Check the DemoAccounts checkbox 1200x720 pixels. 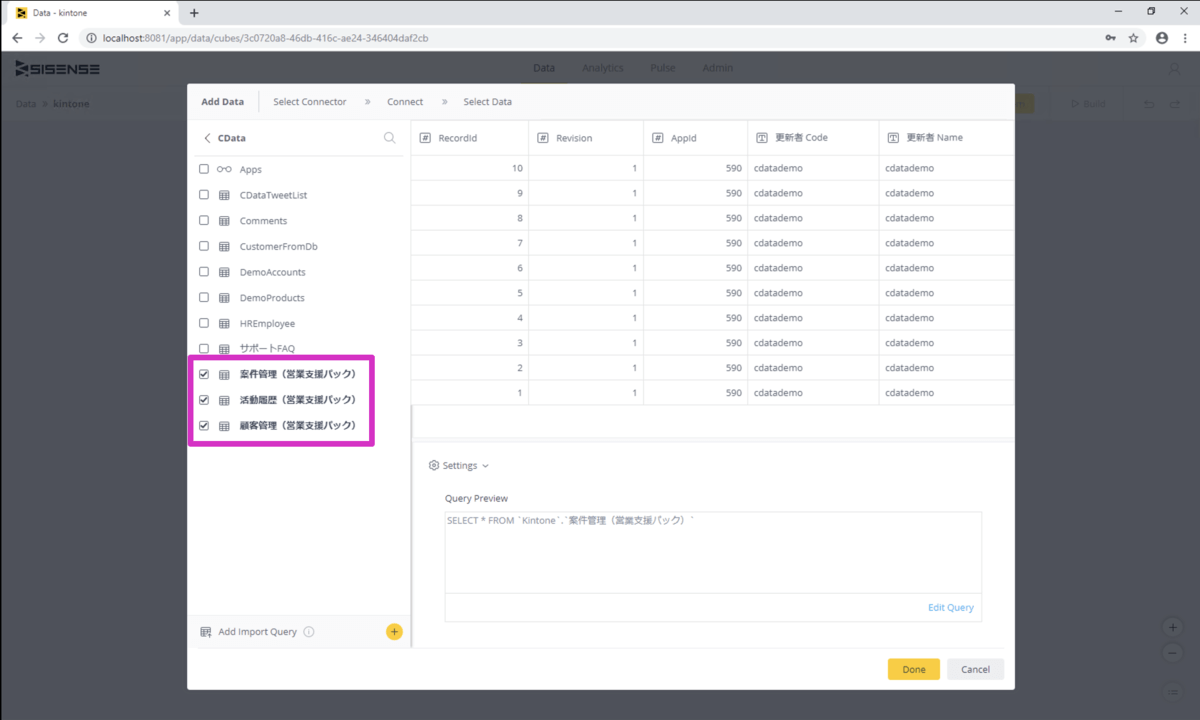204,272
